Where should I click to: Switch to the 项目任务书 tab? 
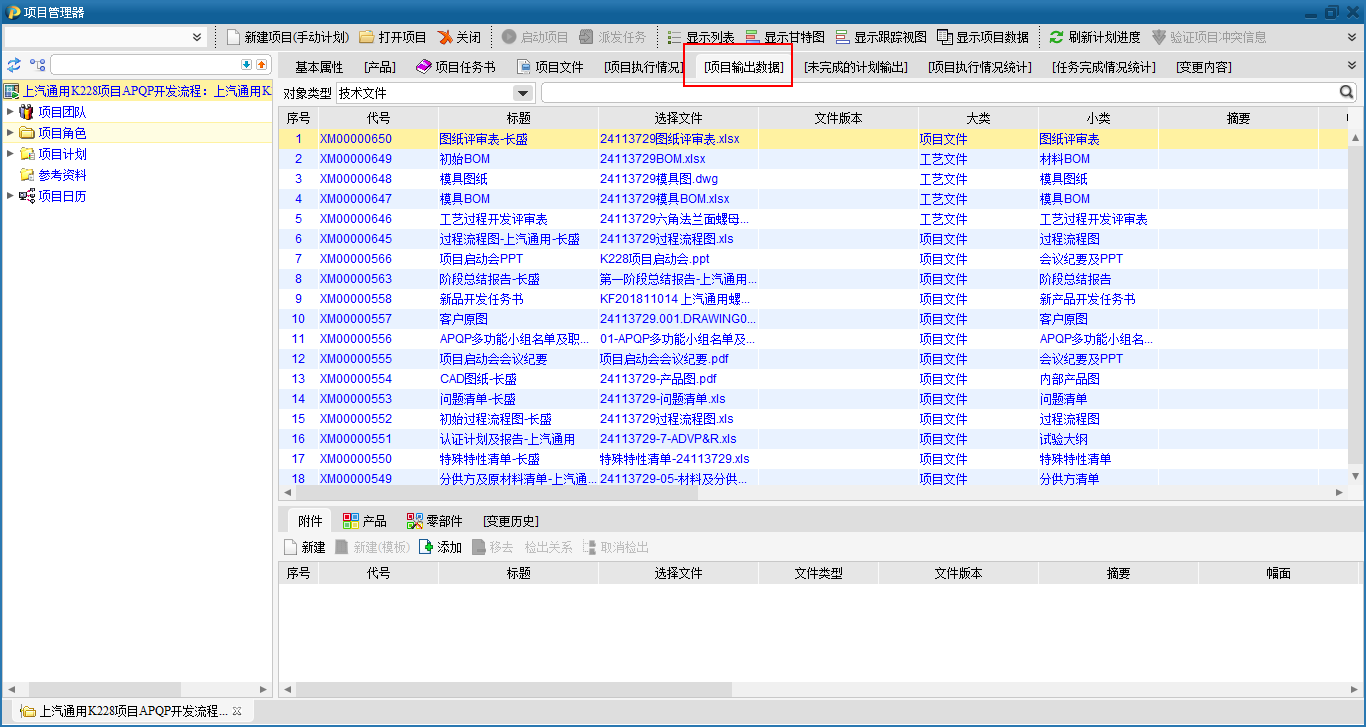455,67
